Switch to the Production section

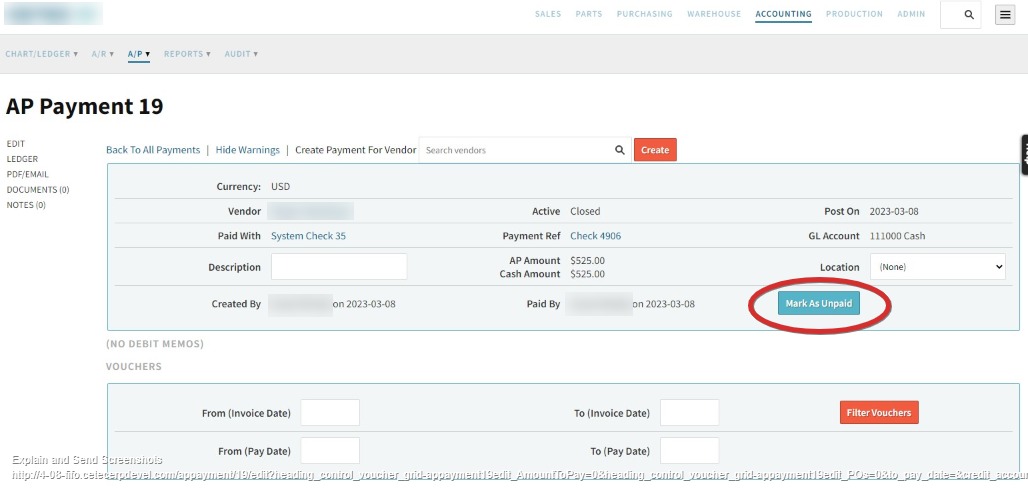pos(854,14)
